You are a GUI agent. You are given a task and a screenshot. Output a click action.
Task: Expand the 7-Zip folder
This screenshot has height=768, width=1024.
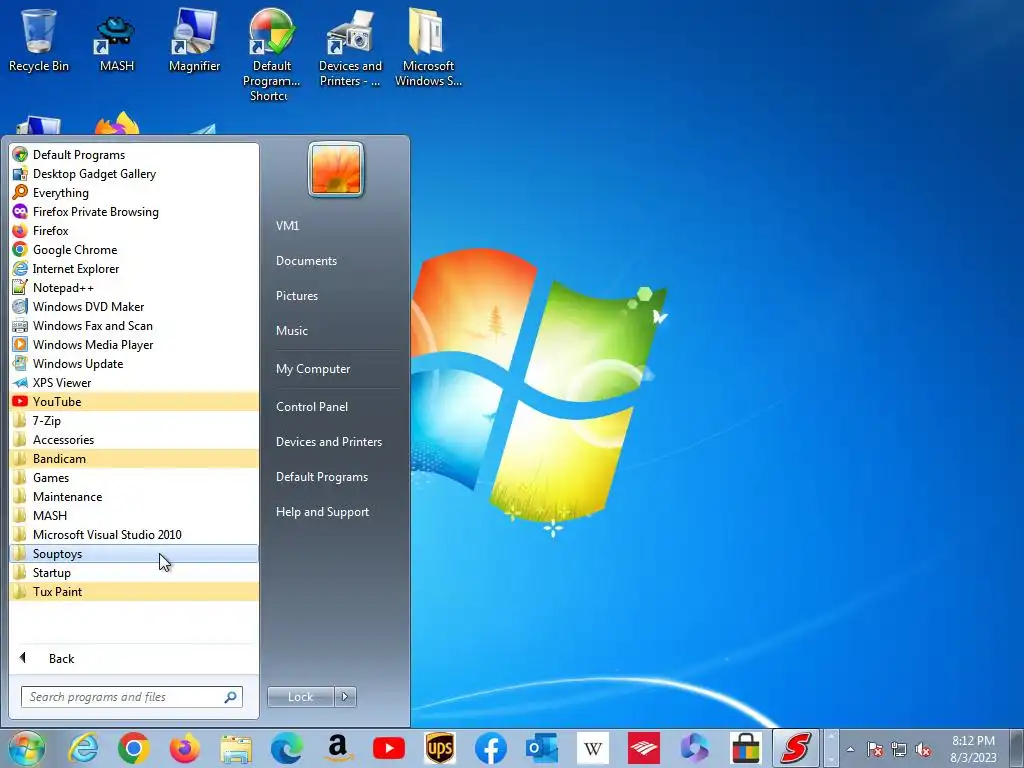tap(134, 421)
